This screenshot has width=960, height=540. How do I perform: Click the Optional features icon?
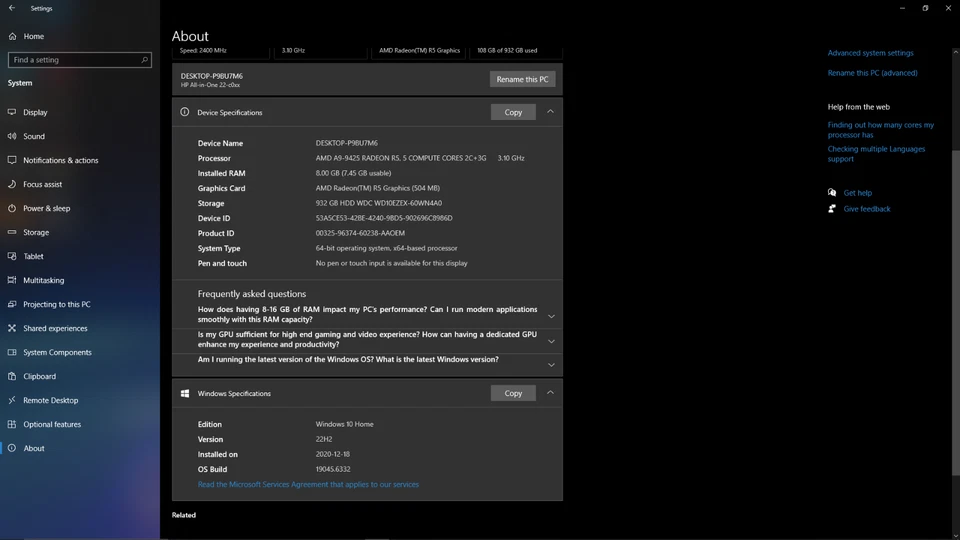point(12,424)
